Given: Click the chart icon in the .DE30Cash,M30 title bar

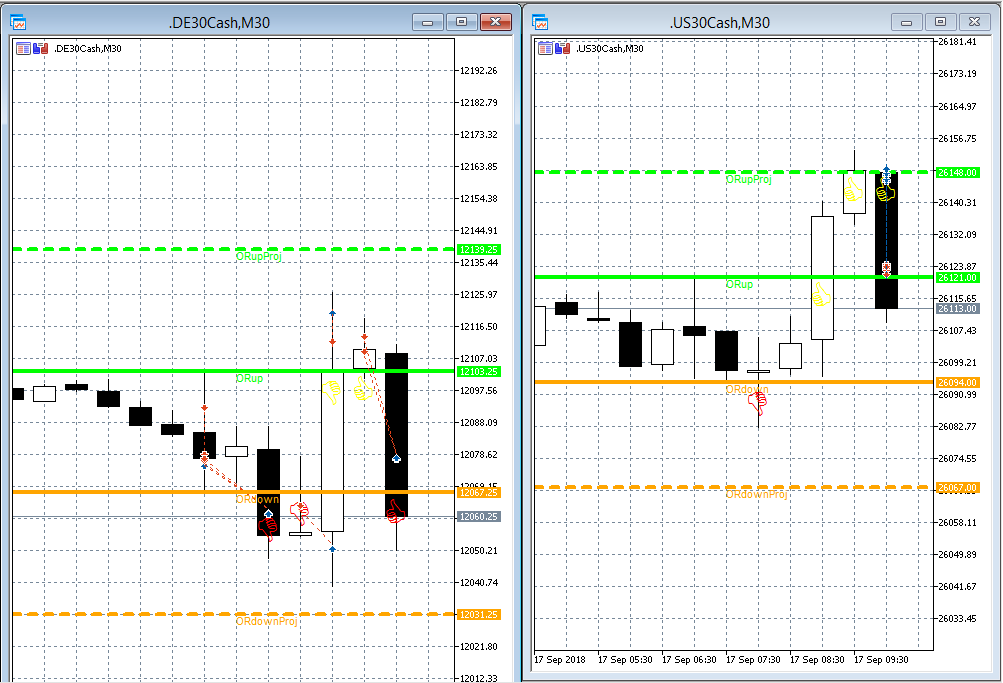Looking at the screenshot, I should coord(19,22).
